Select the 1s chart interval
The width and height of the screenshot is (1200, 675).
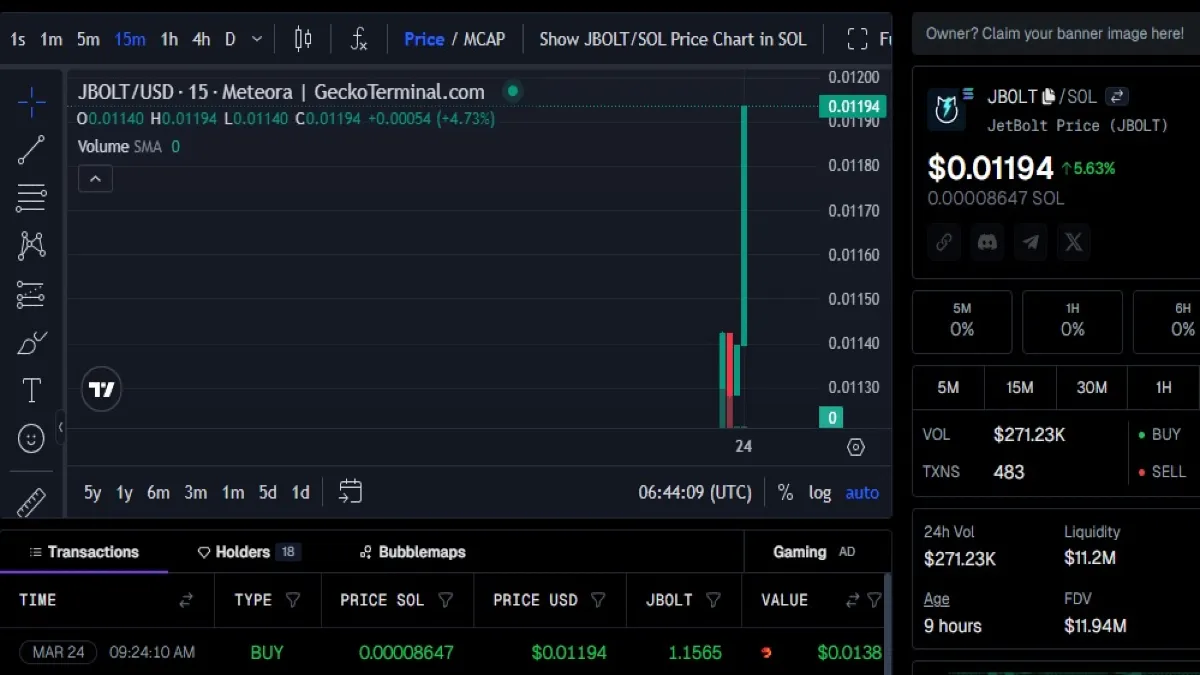[x=18, y=39]
